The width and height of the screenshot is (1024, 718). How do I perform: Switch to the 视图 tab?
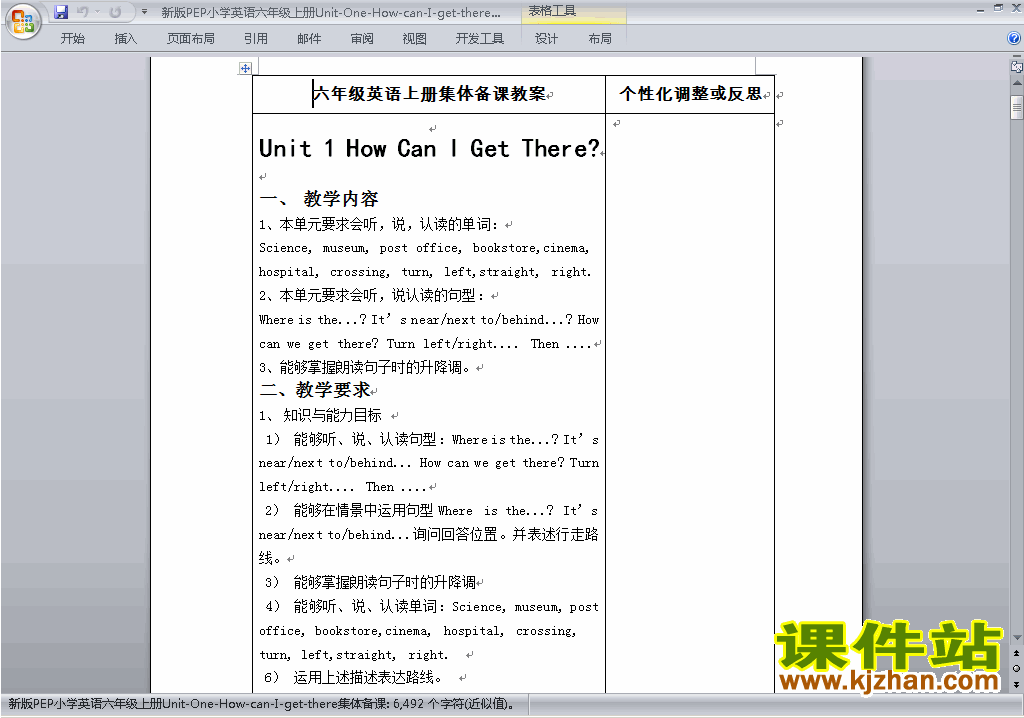pos(414,39)
